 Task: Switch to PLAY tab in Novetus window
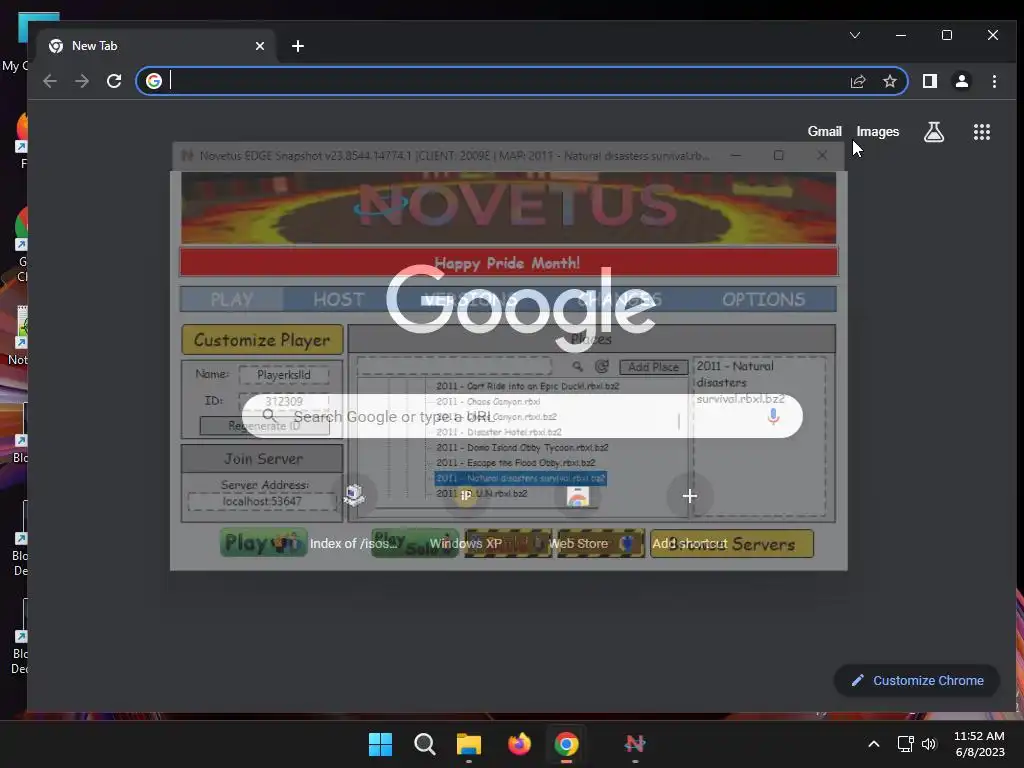(x=232, y=299)
